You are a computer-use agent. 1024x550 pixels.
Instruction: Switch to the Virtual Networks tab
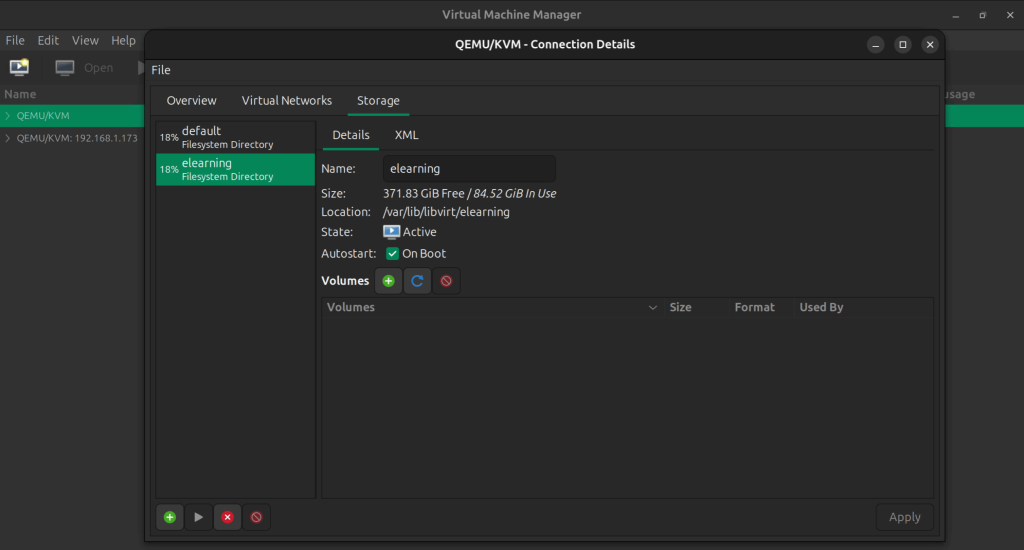pos(287,101)
